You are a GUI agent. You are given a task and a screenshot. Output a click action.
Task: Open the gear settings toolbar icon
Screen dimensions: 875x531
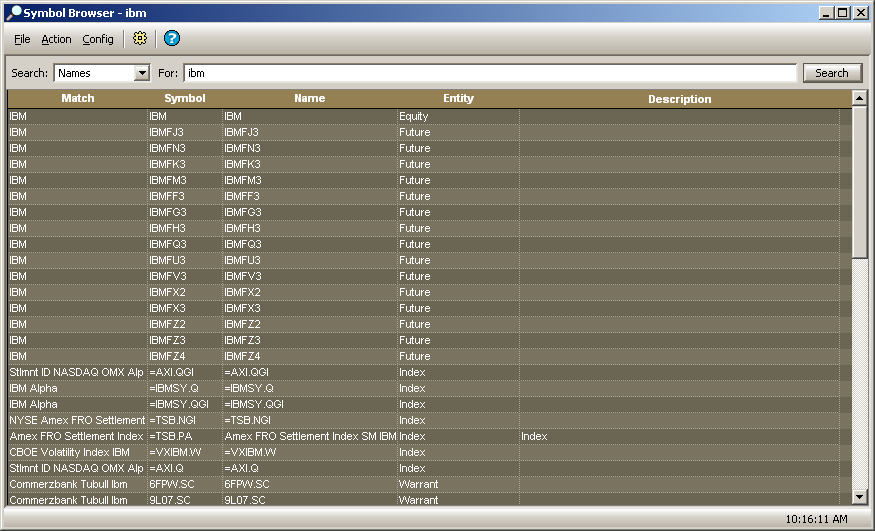click(140, 38)
